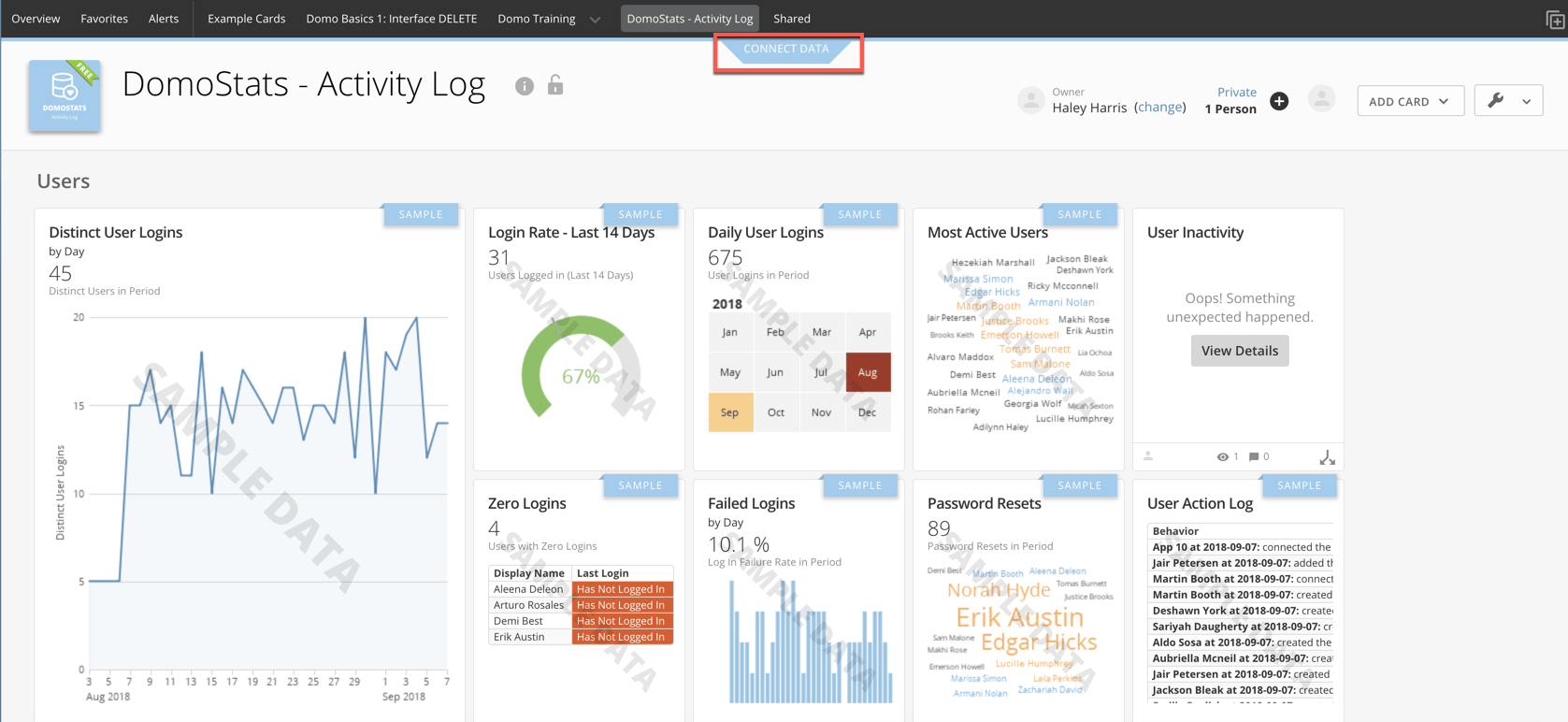Viewport: 1568px width, 722px height.
Task: Click the owner avatar next to Haley Harris
Action: (1030, 100)
